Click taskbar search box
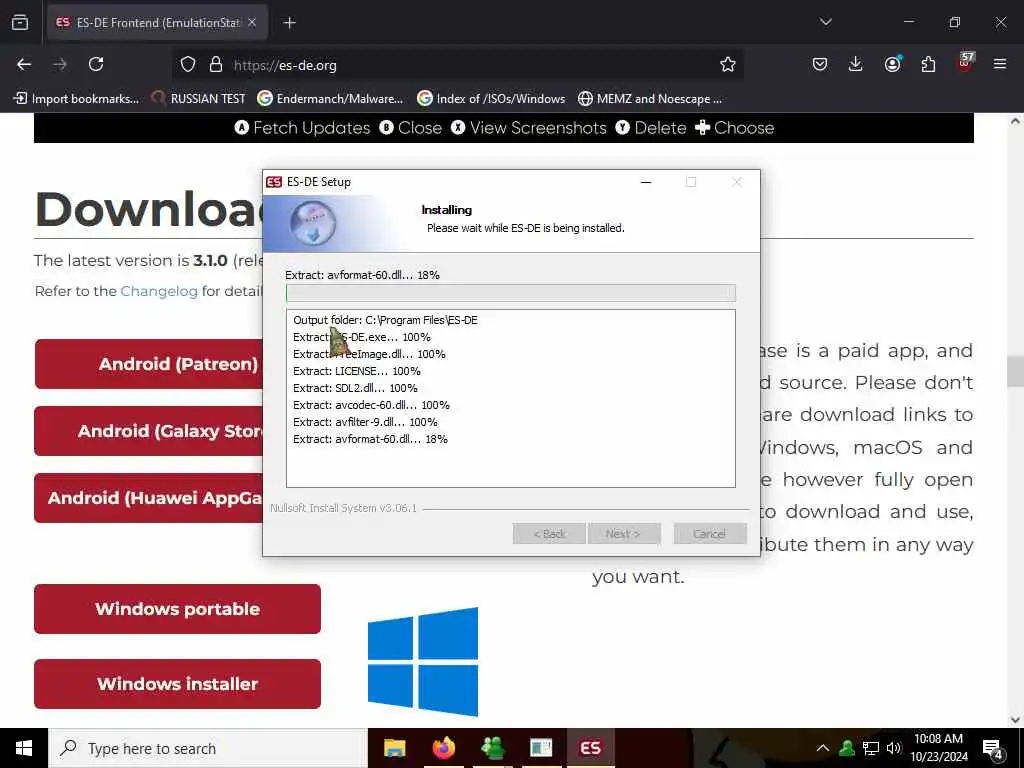 [x=208, y=748]
